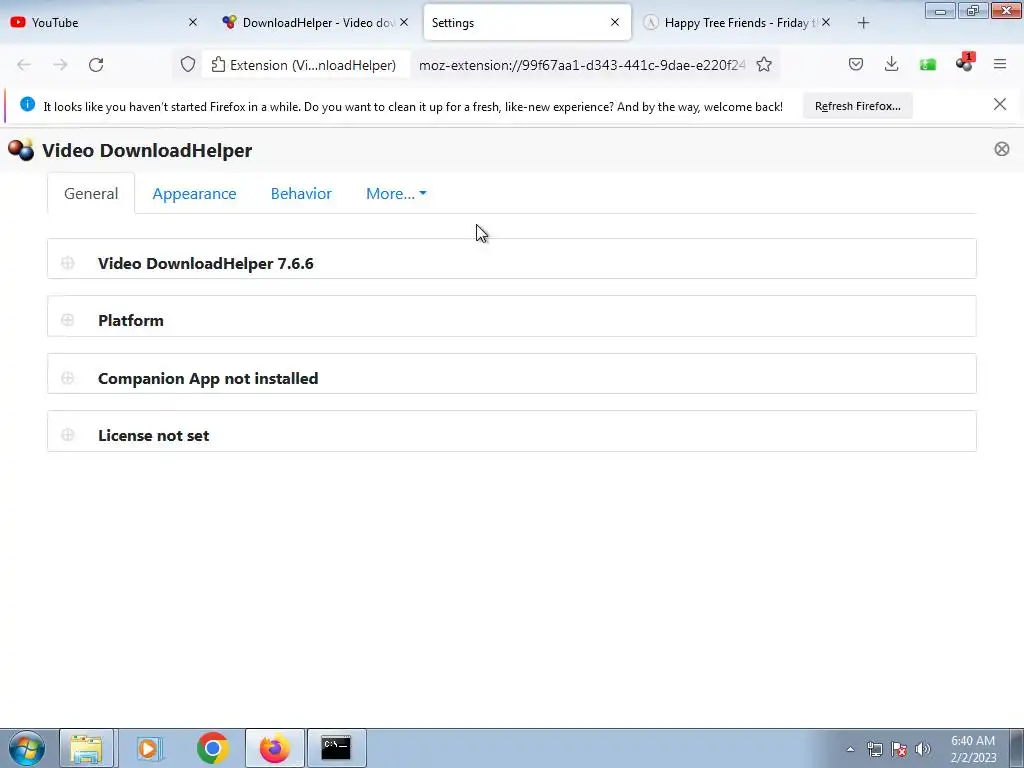This screenshot has height=768, width=1024.
Task: Click the blue info icon in notification
Action: click(x=27, y=104)
